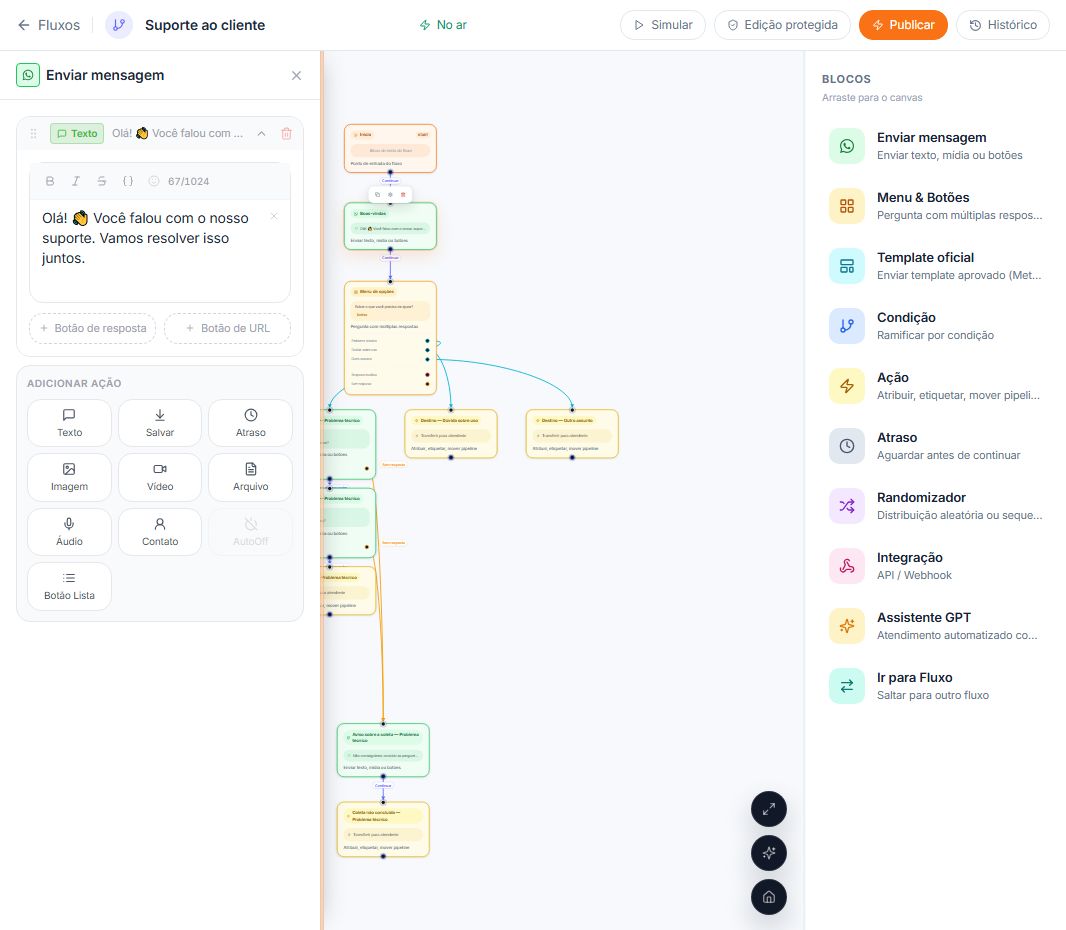Screen dimensions: 1066x930
Task: Add Texto action
Action: pos(69,423)
